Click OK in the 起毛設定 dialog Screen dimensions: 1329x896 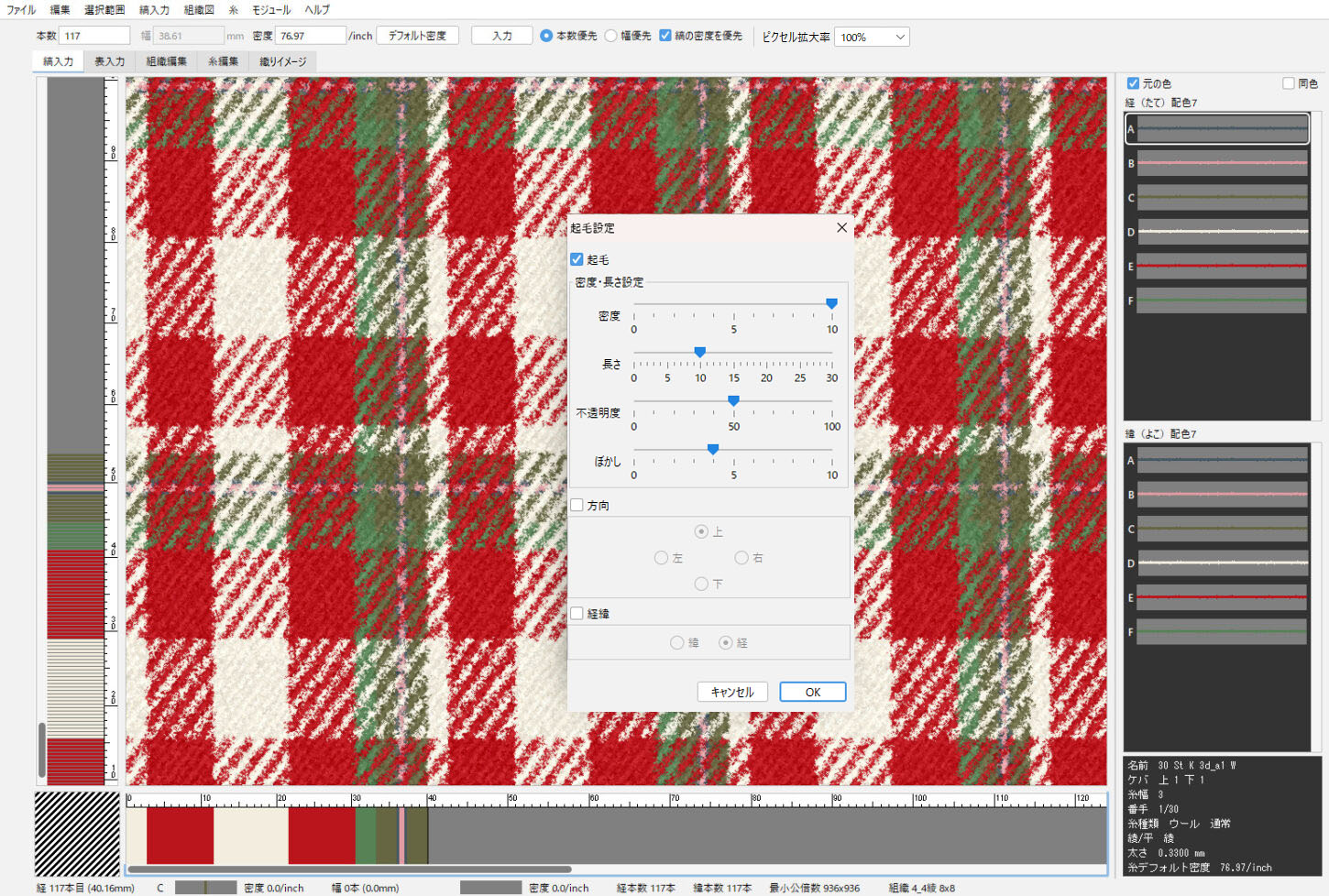pyautogui.click(x=812, y=692)
